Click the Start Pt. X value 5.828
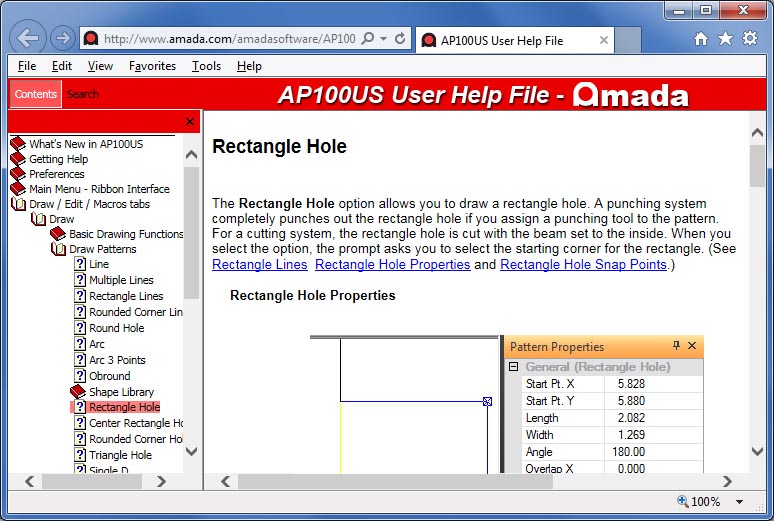Image resolution: width=774 pixels, height=521 pixels. (631, 384)
